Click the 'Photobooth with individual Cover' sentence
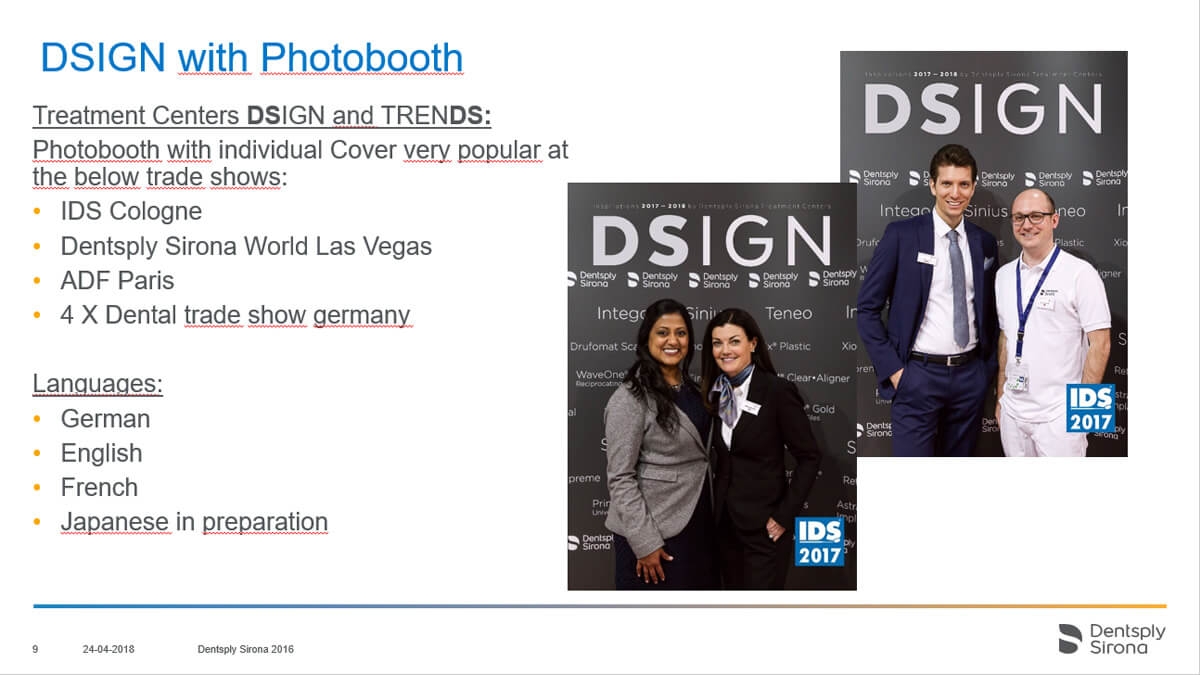 [300, 163]
